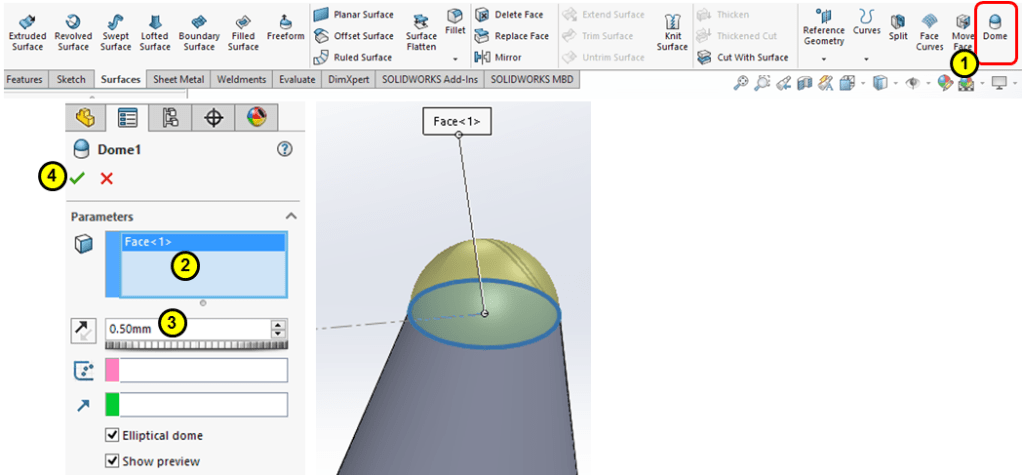
Task: Click the Delete Face tool
Action: [511, 15]
